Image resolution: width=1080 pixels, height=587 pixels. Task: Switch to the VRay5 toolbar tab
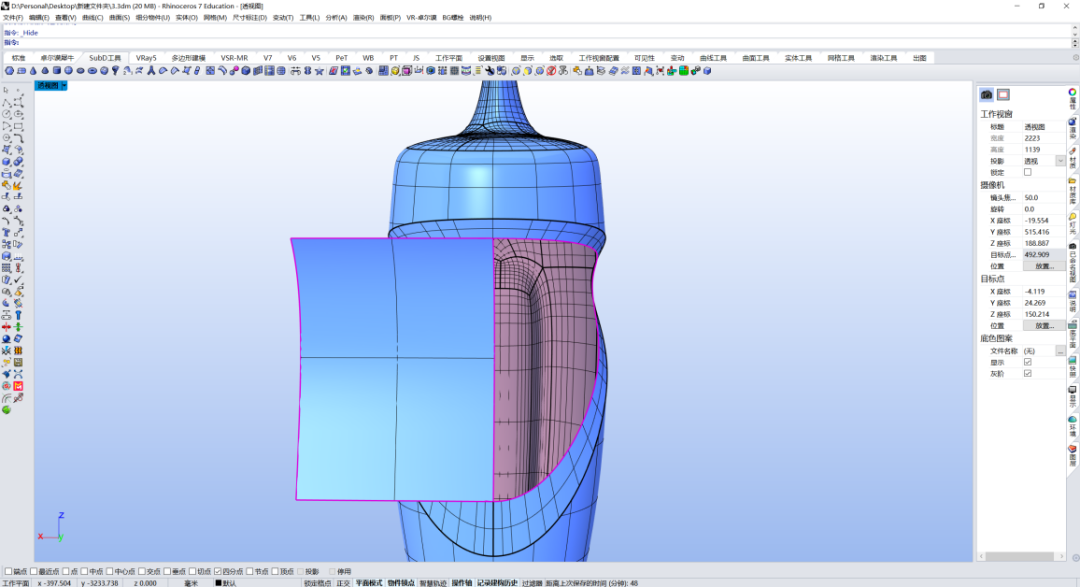pyautogui.click(x=146, y=58)
